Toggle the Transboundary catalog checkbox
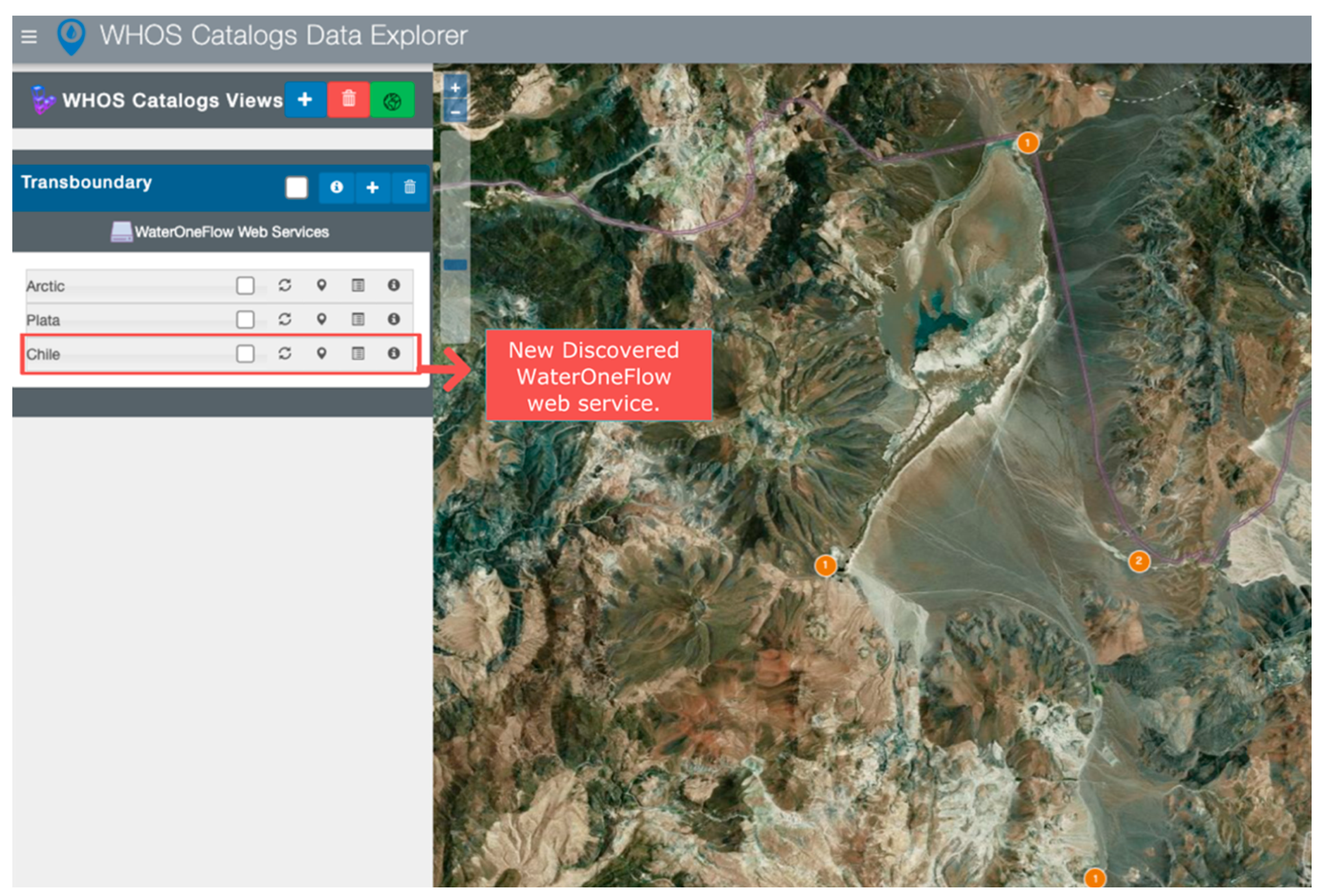1324x896 pixels. click(x=296, y=187)
